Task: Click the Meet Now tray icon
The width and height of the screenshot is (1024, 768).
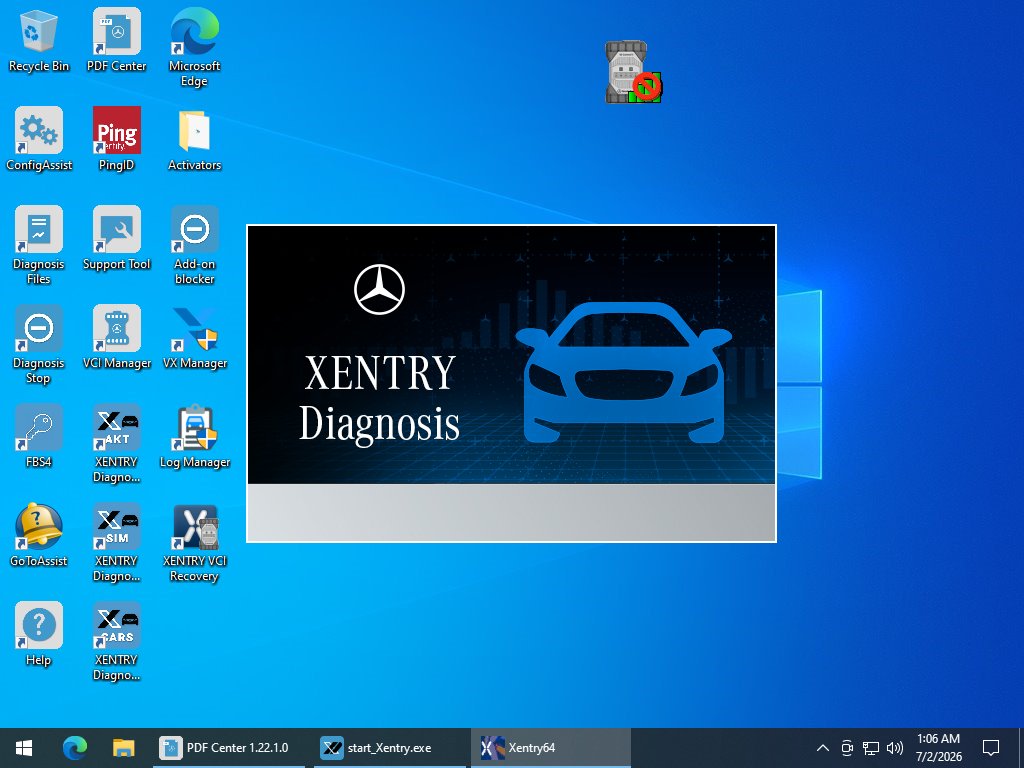Action: [x=847, y=748]
